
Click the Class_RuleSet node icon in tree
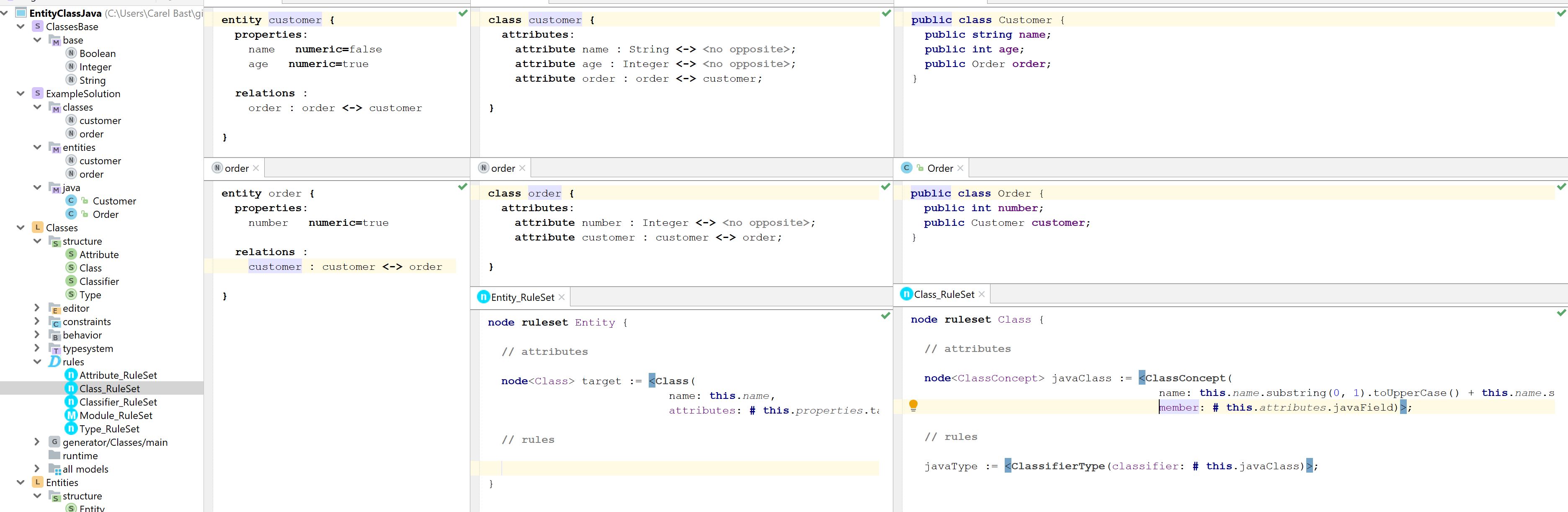[71, 388]
